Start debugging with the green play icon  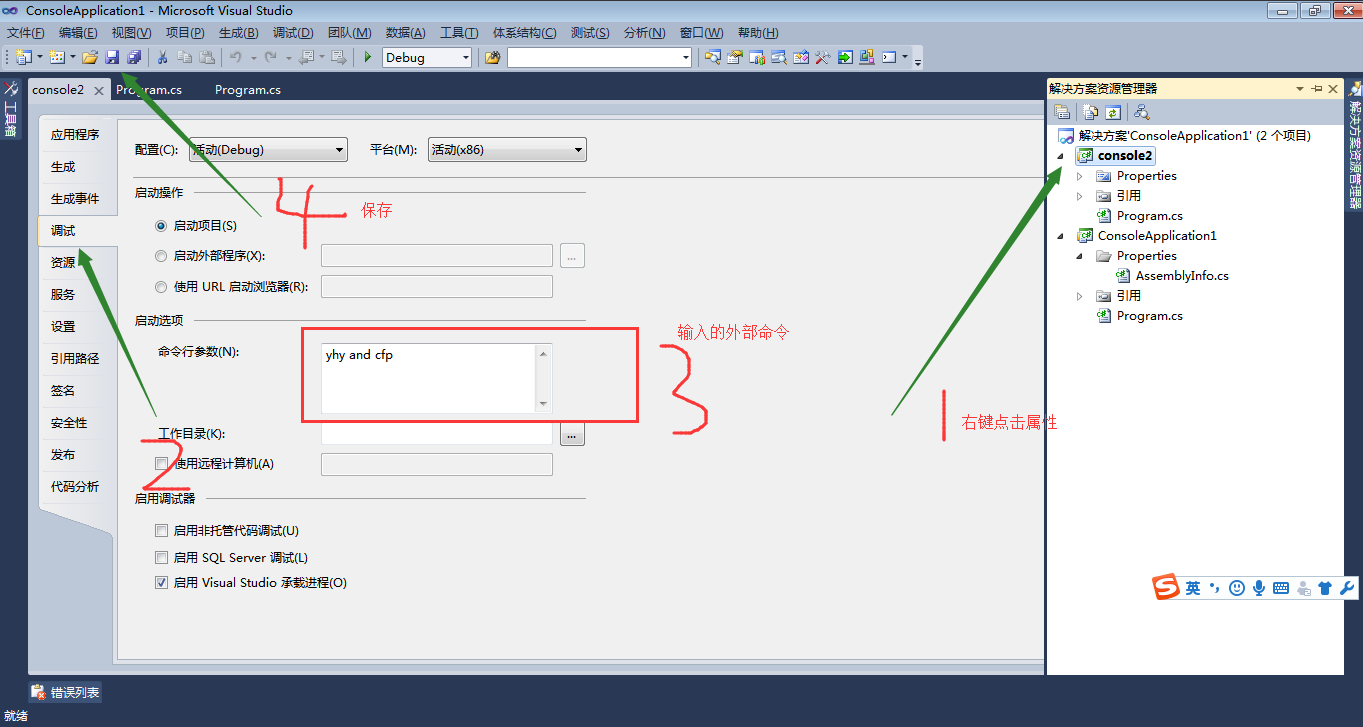tap(368, 58)
